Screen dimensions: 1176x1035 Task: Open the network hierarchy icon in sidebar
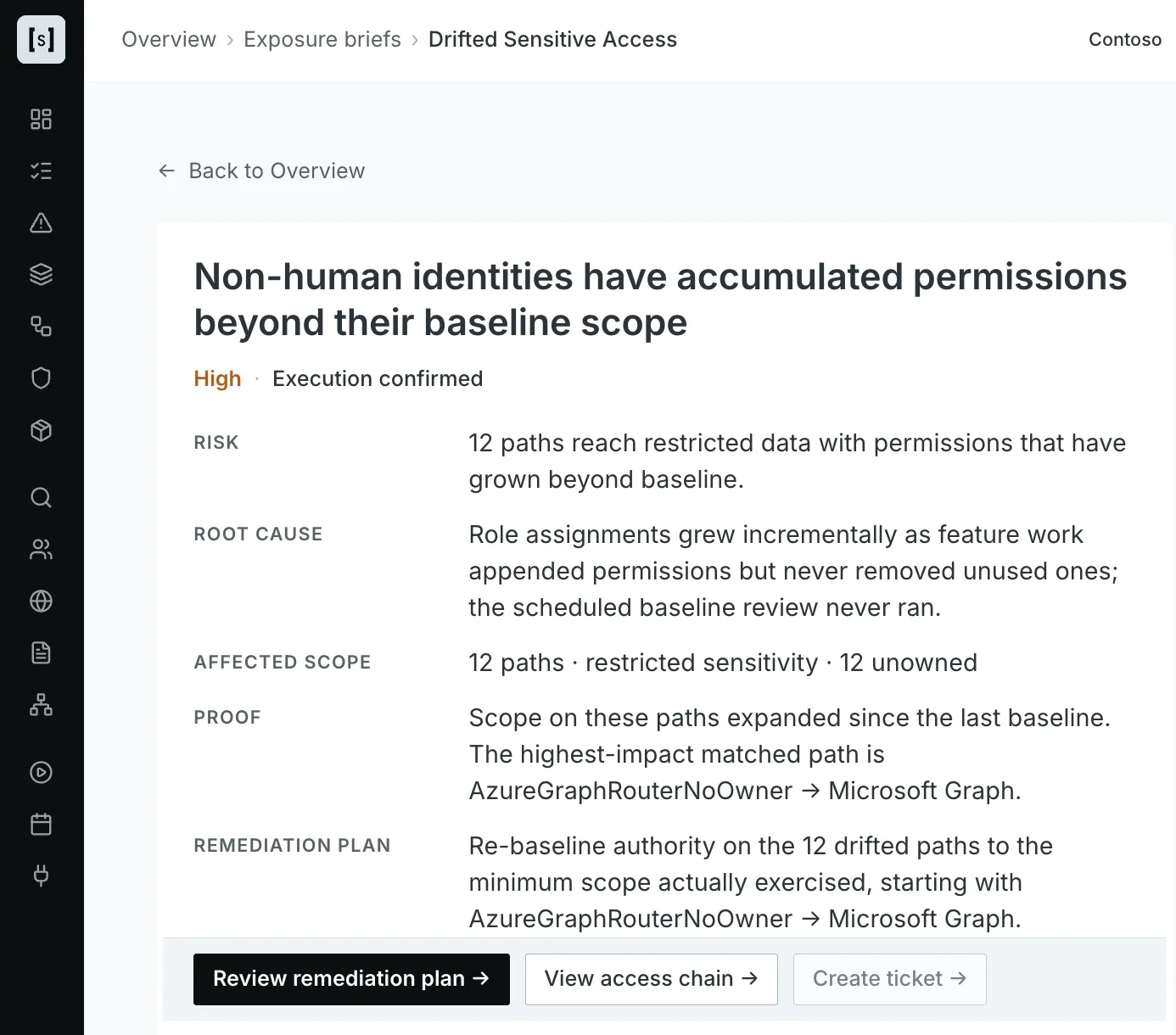[x=41, y=704]
